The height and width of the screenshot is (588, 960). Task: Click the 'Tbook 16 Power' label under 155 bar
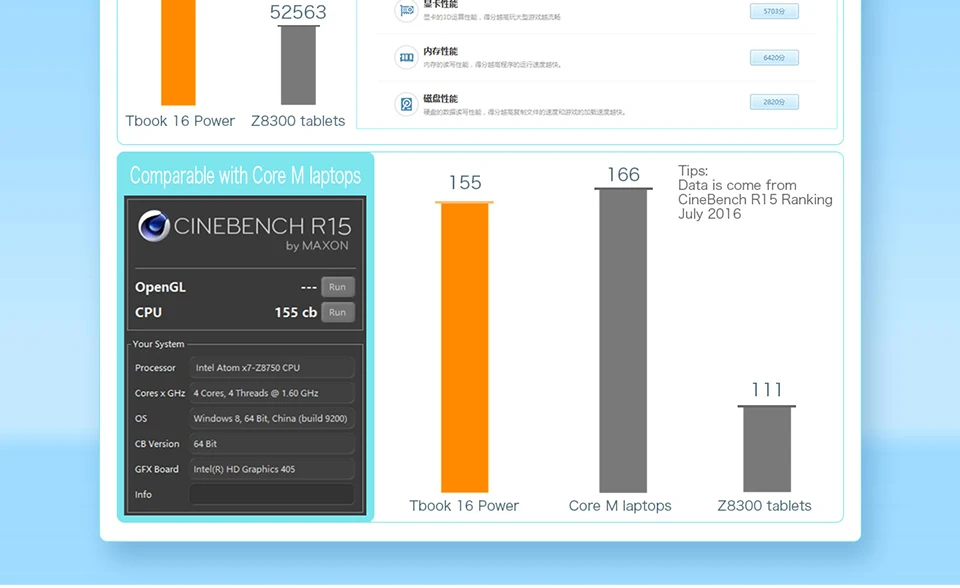point(464,506)
